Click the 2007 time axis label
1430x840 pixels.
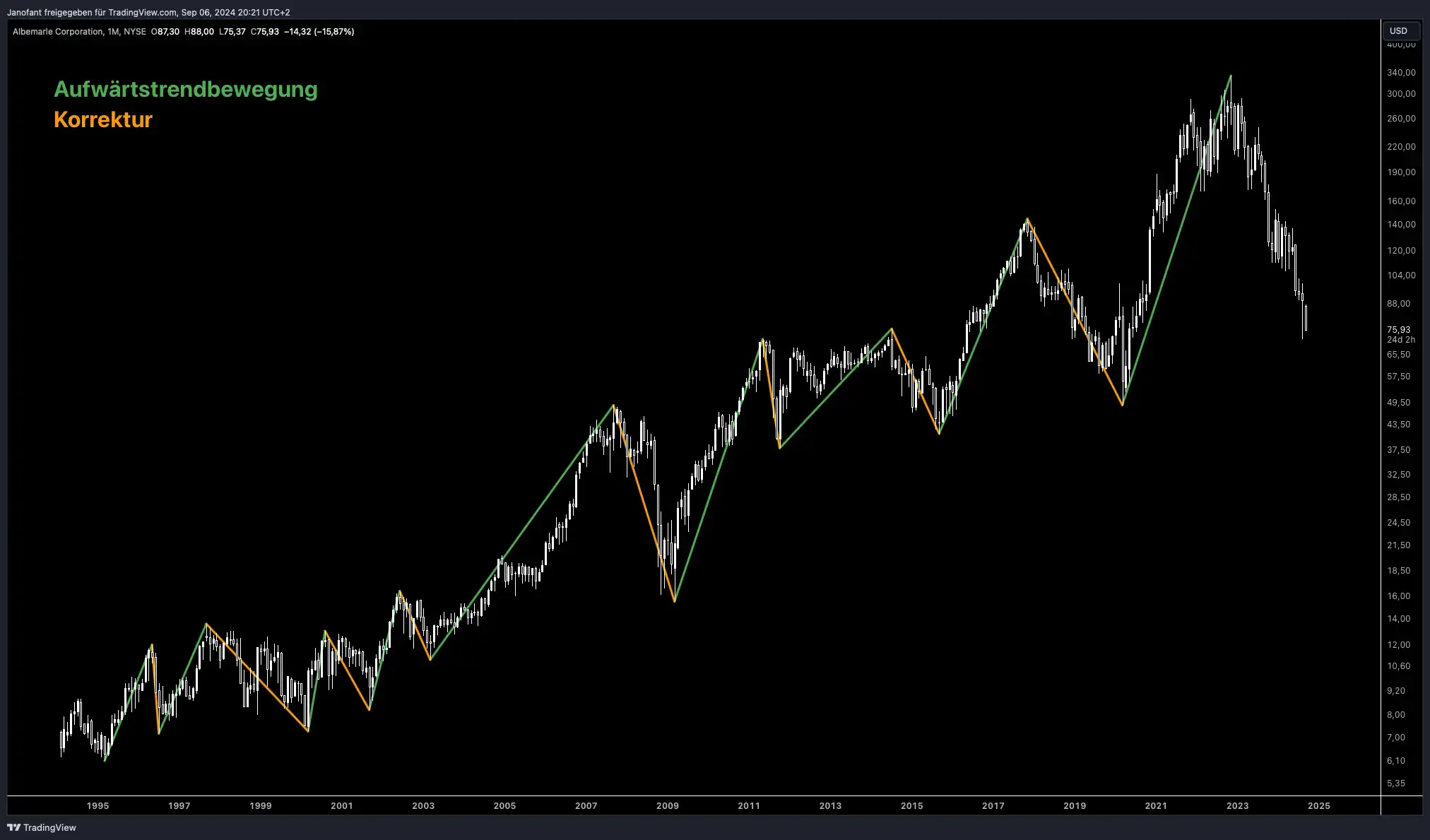click(x=586, y=806)
